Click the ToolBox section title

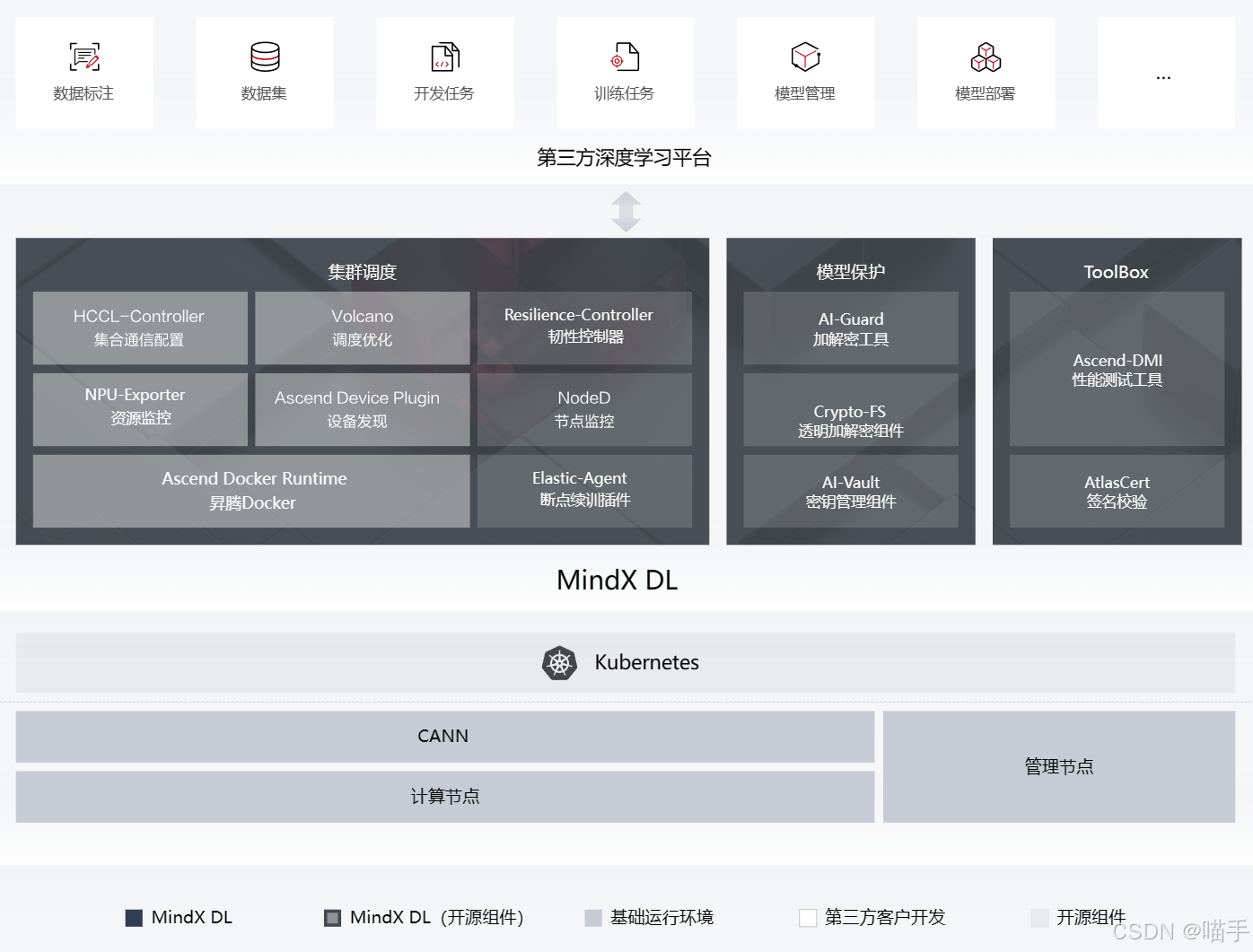(1117, 272)
